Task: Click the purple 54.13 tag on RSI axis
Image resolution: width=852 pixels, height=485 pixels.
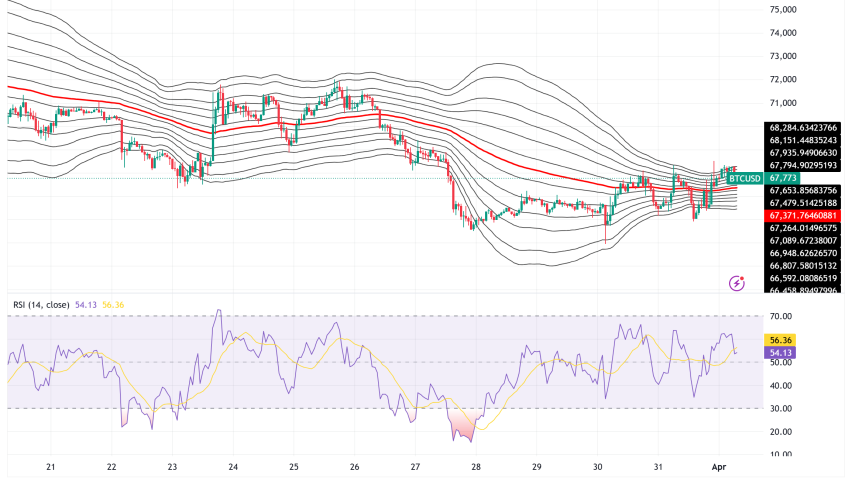Action: [x=781, y=352]
